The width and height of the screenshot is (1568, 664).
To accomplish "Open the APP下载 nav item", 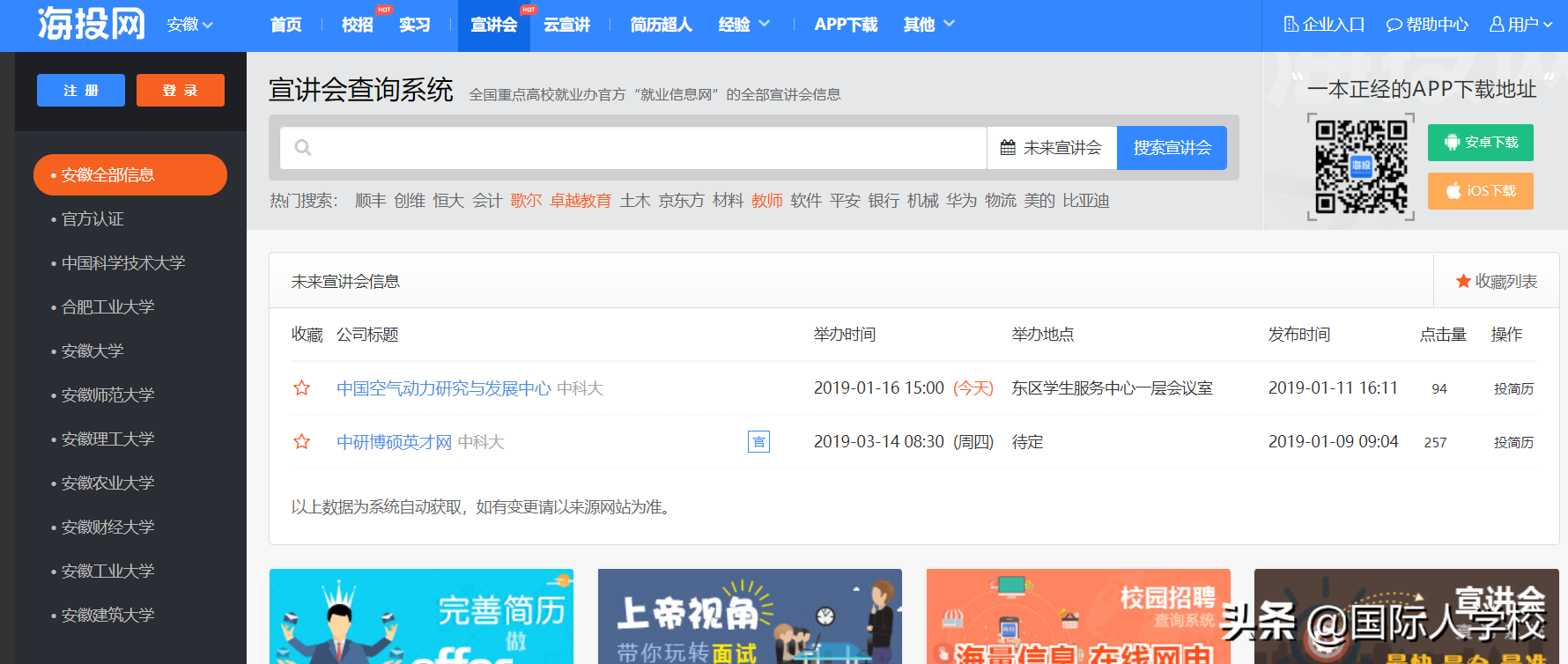I will 846,25.
